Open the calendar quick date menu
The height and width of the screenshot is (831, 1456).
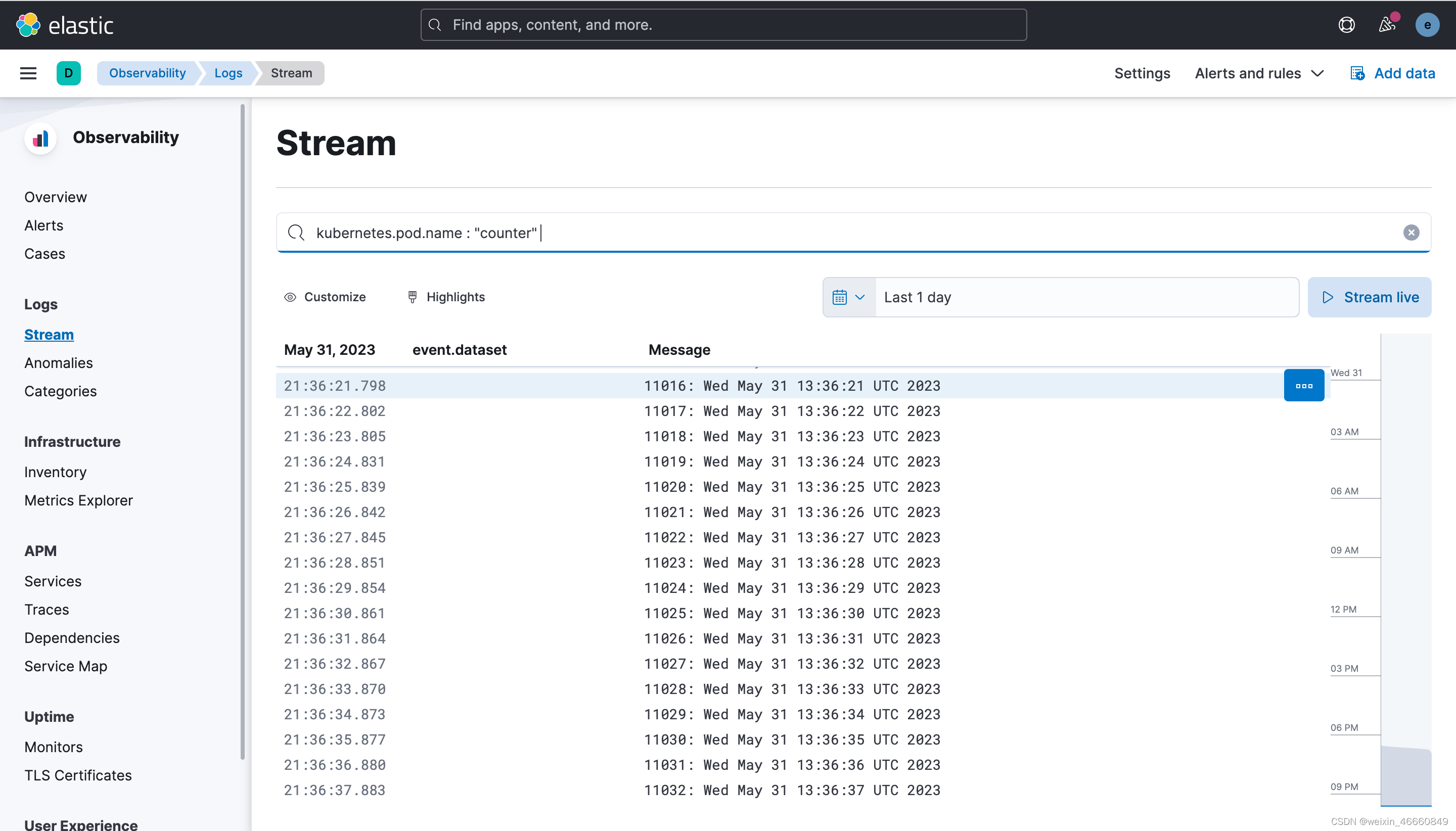tap(849, 297)
